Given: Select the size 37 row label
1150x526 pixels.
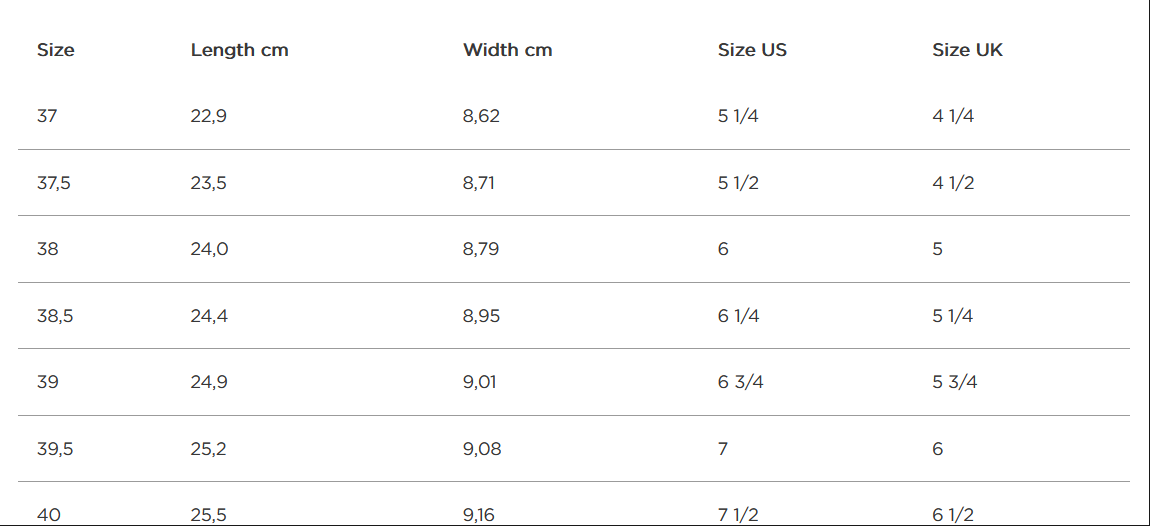Looking at the screenshot, I should click(47, 116).
